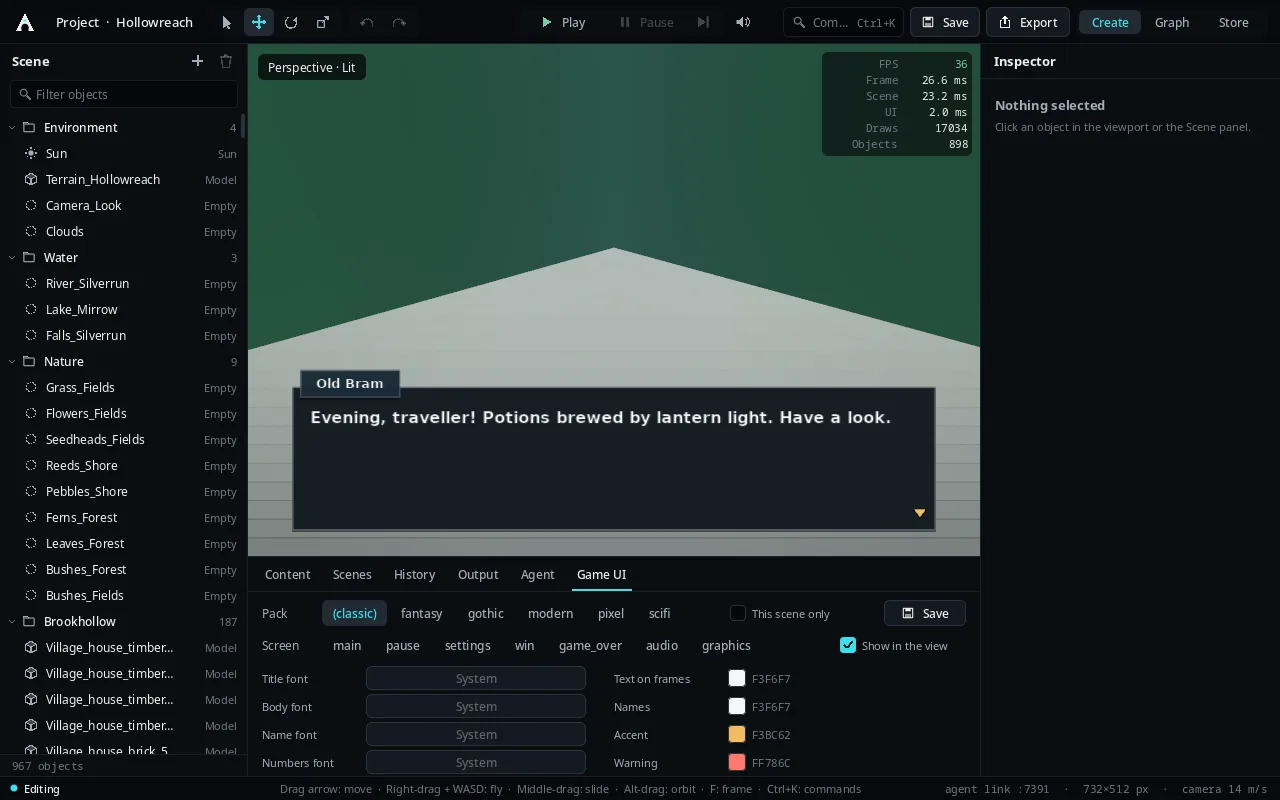Open the Body font dropdown
This screenshot has width=1280, height=800.
click(476, 706)
